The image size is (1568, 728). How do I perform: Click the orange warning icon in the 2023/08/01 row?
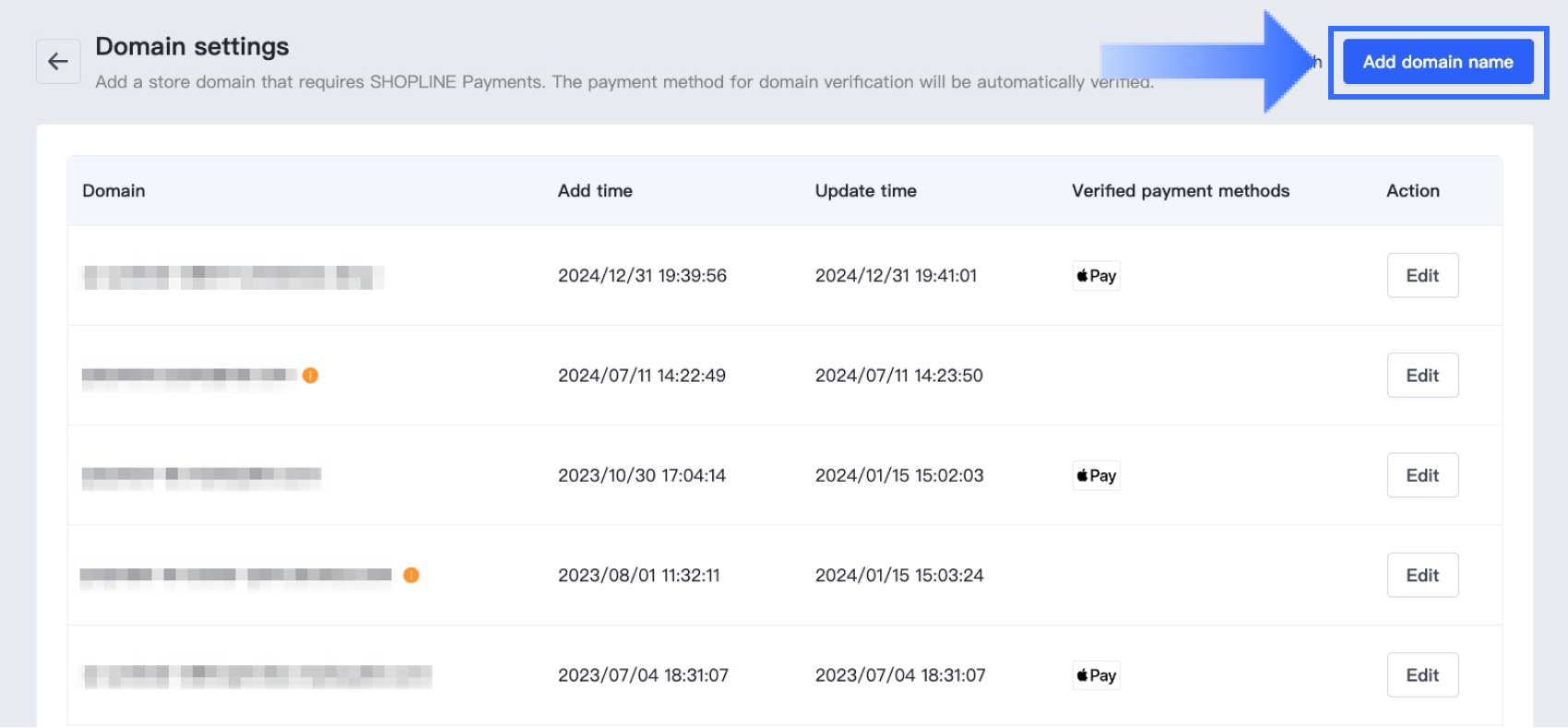411,575
